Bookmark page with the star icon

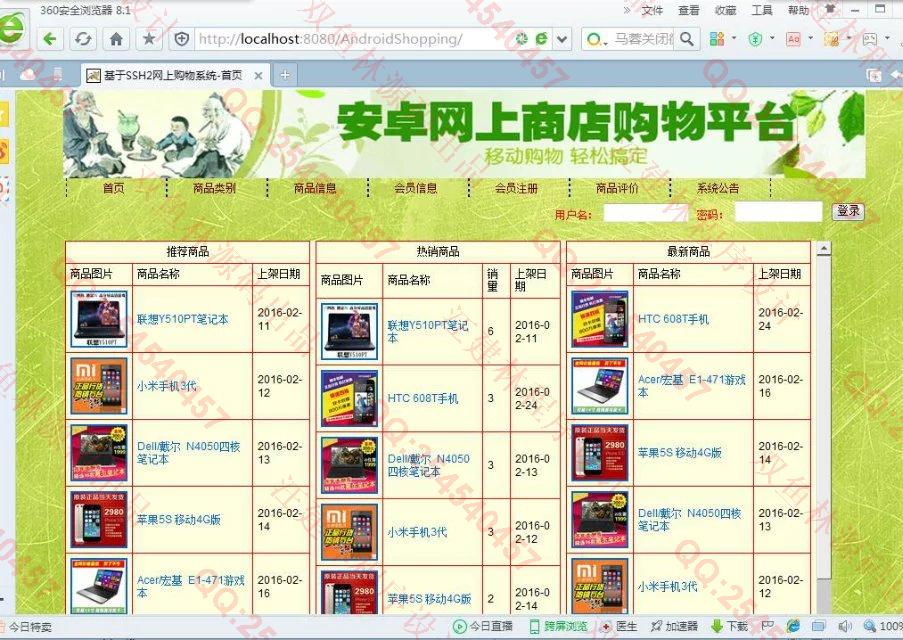coord(149,39)
